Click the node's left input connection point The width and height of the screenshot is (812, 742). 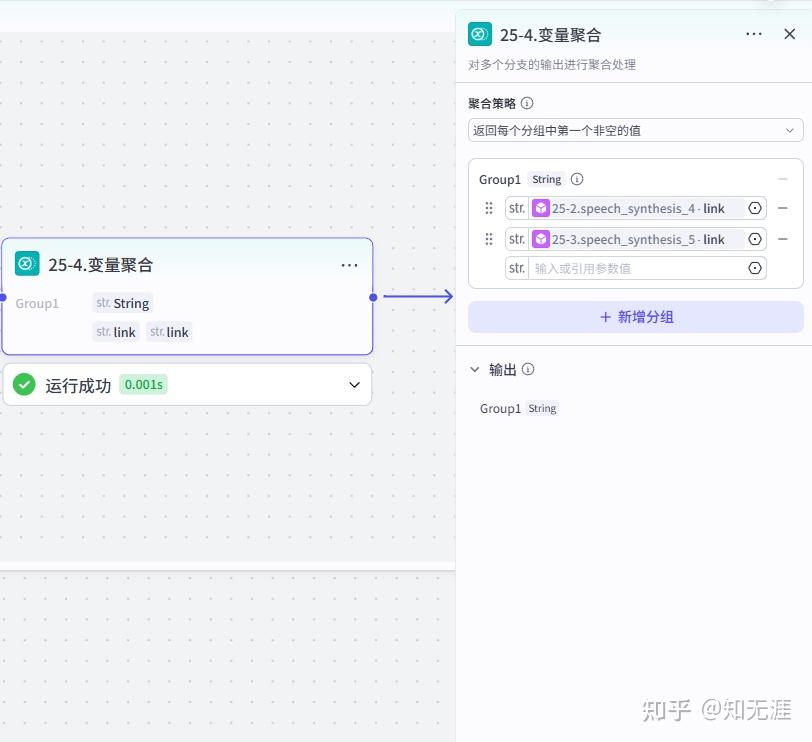(x=3, y=297)
